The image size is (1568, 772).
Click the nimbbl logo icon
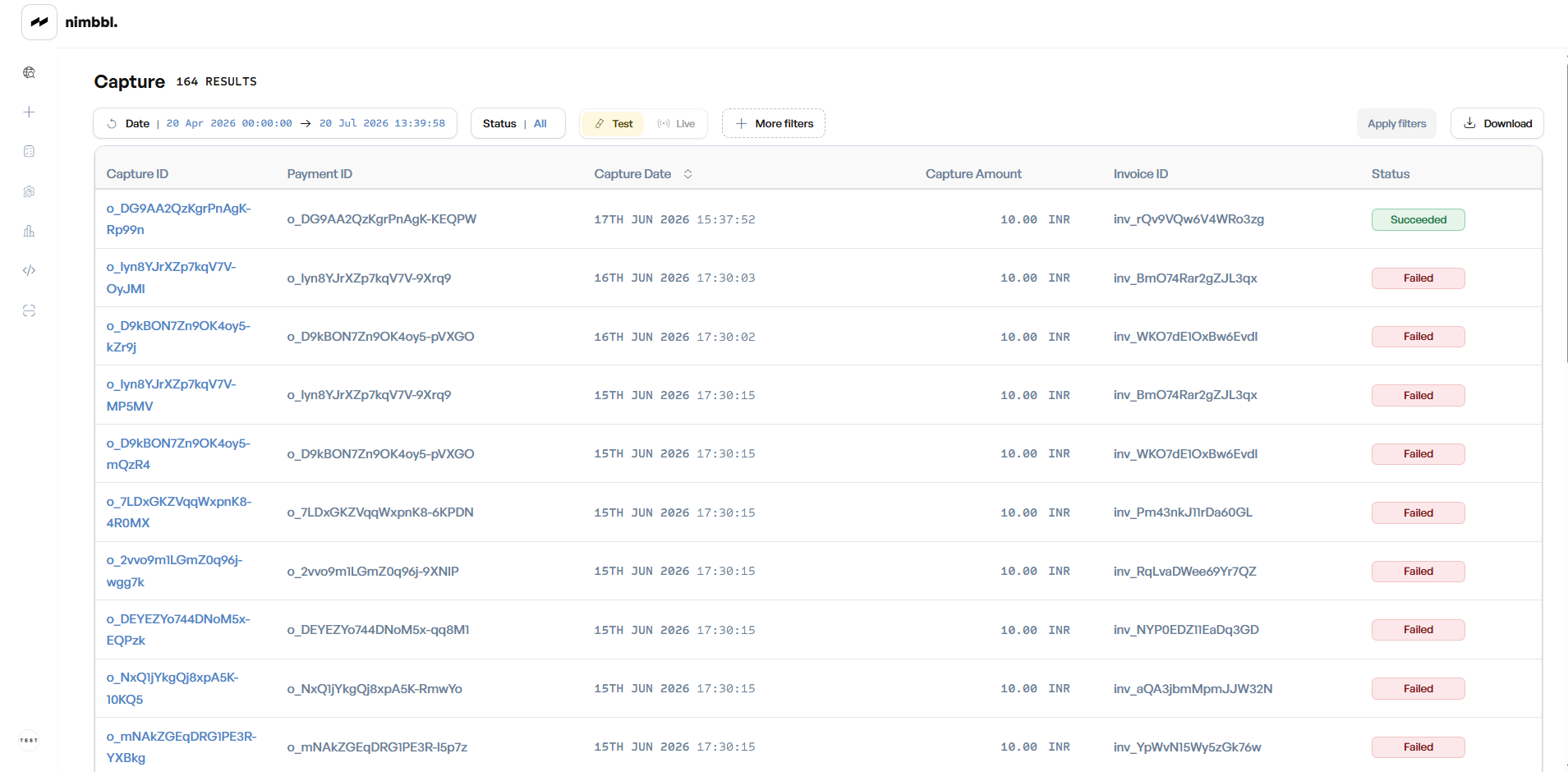[39, 22]
